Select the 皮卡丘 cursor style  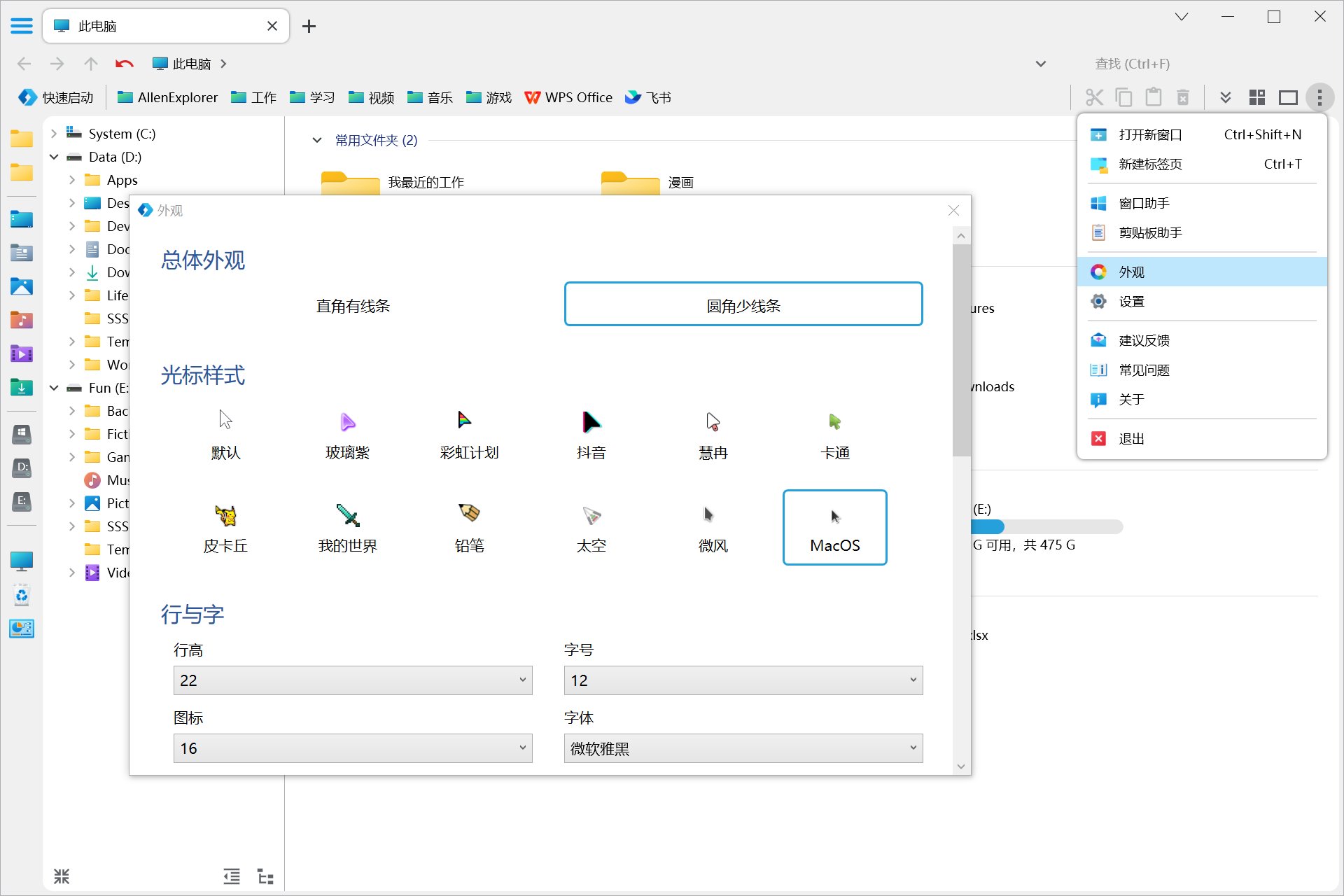(x=225, y=528)
